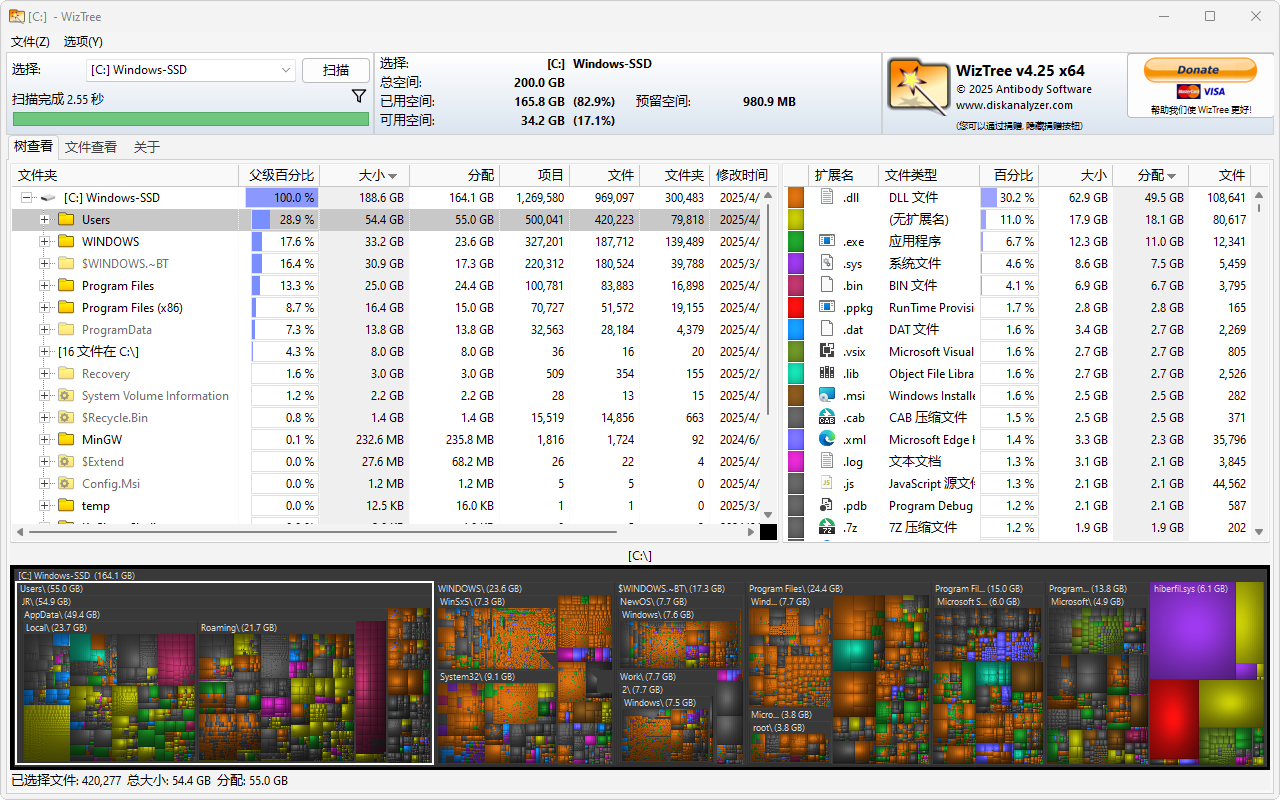Viewport: 1280px width, 800px height.
Task: Expand the Program Files folder node
Action: coord(44,286)
